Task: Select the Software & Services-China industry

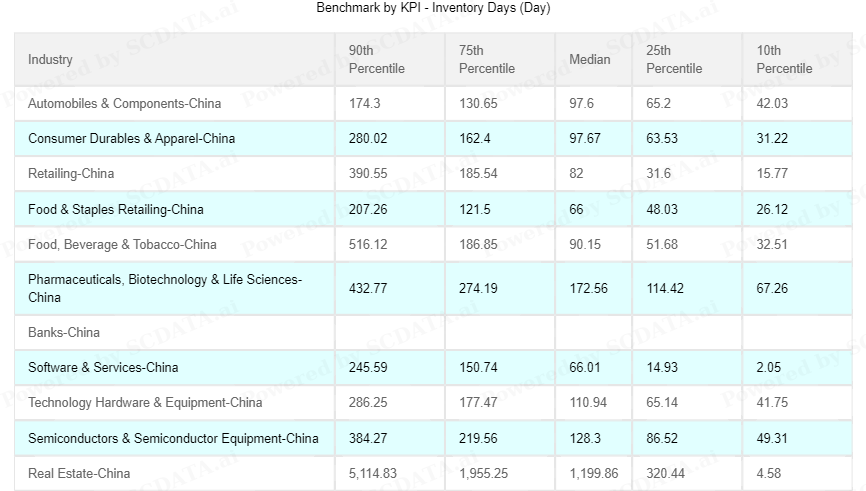Action: click(103, 368)
